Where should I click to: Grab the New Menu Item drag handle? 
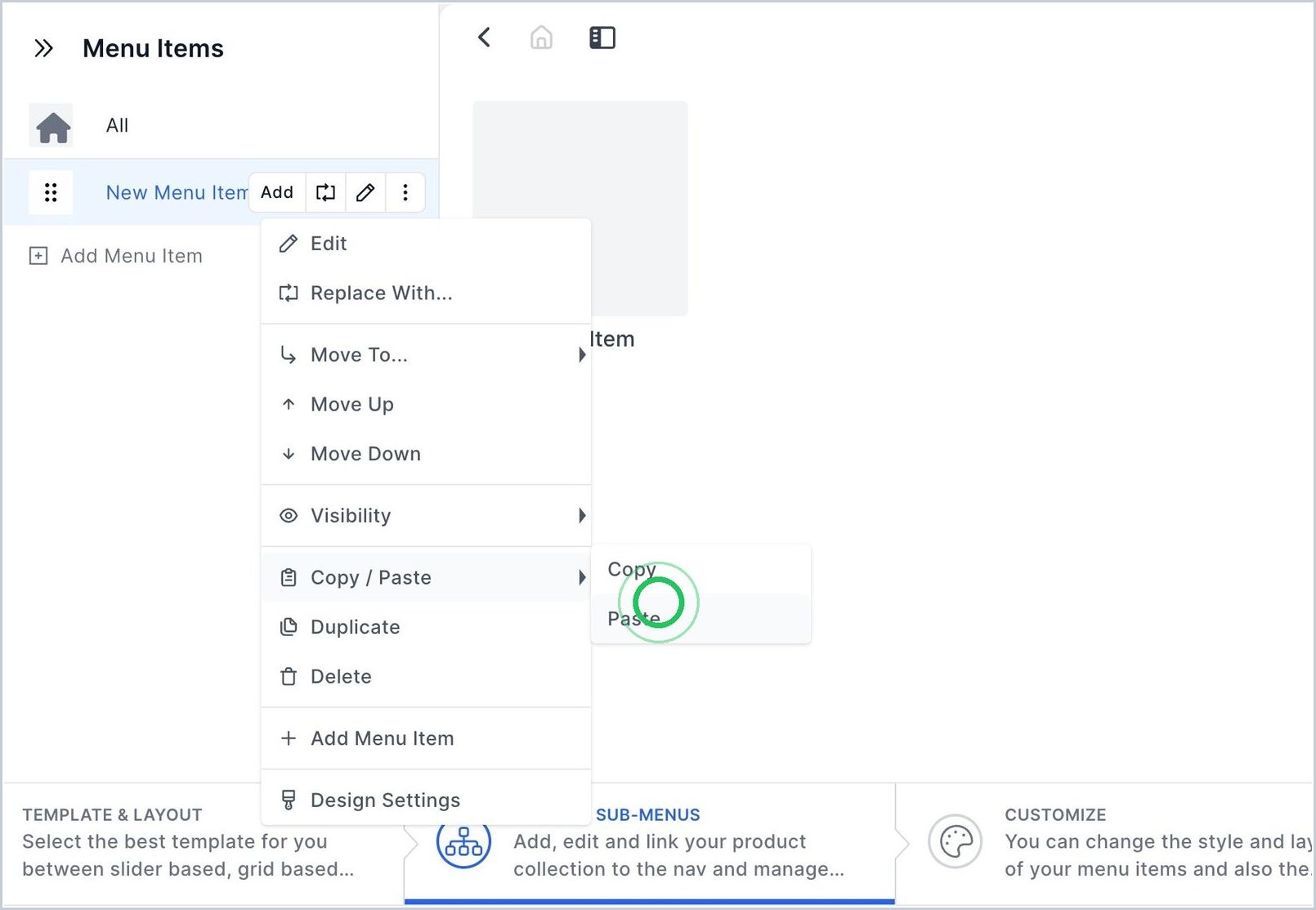click(x=51, y=192)
